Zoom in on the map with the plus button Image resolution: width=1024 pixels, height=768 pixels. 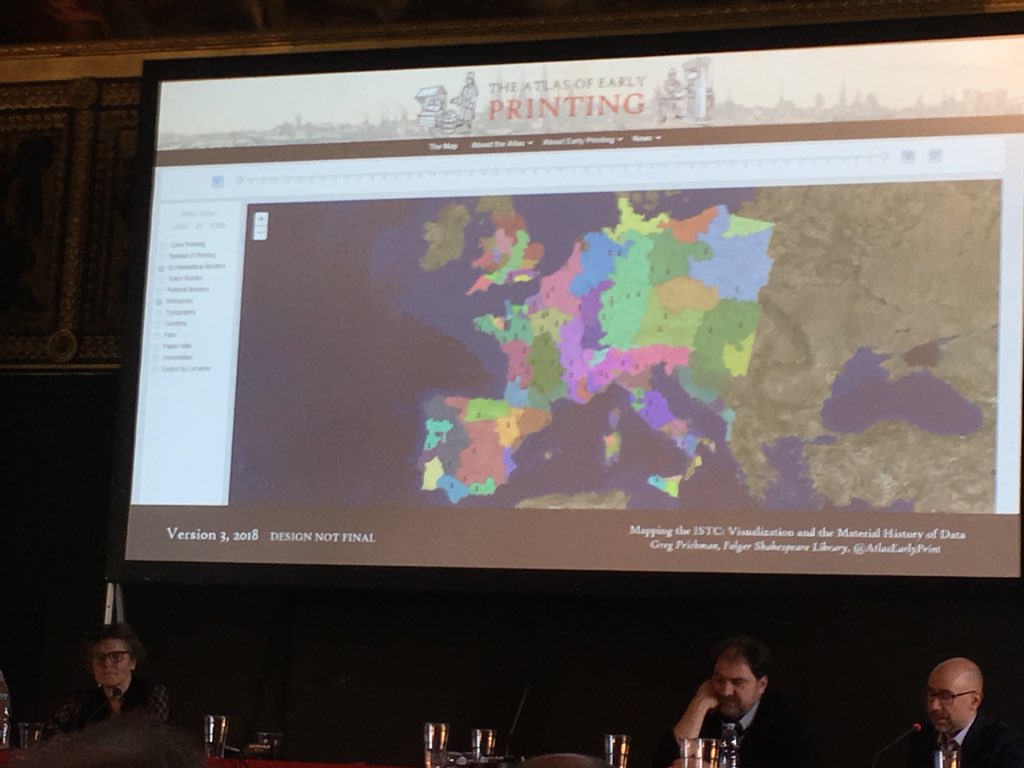coord(261,219)
